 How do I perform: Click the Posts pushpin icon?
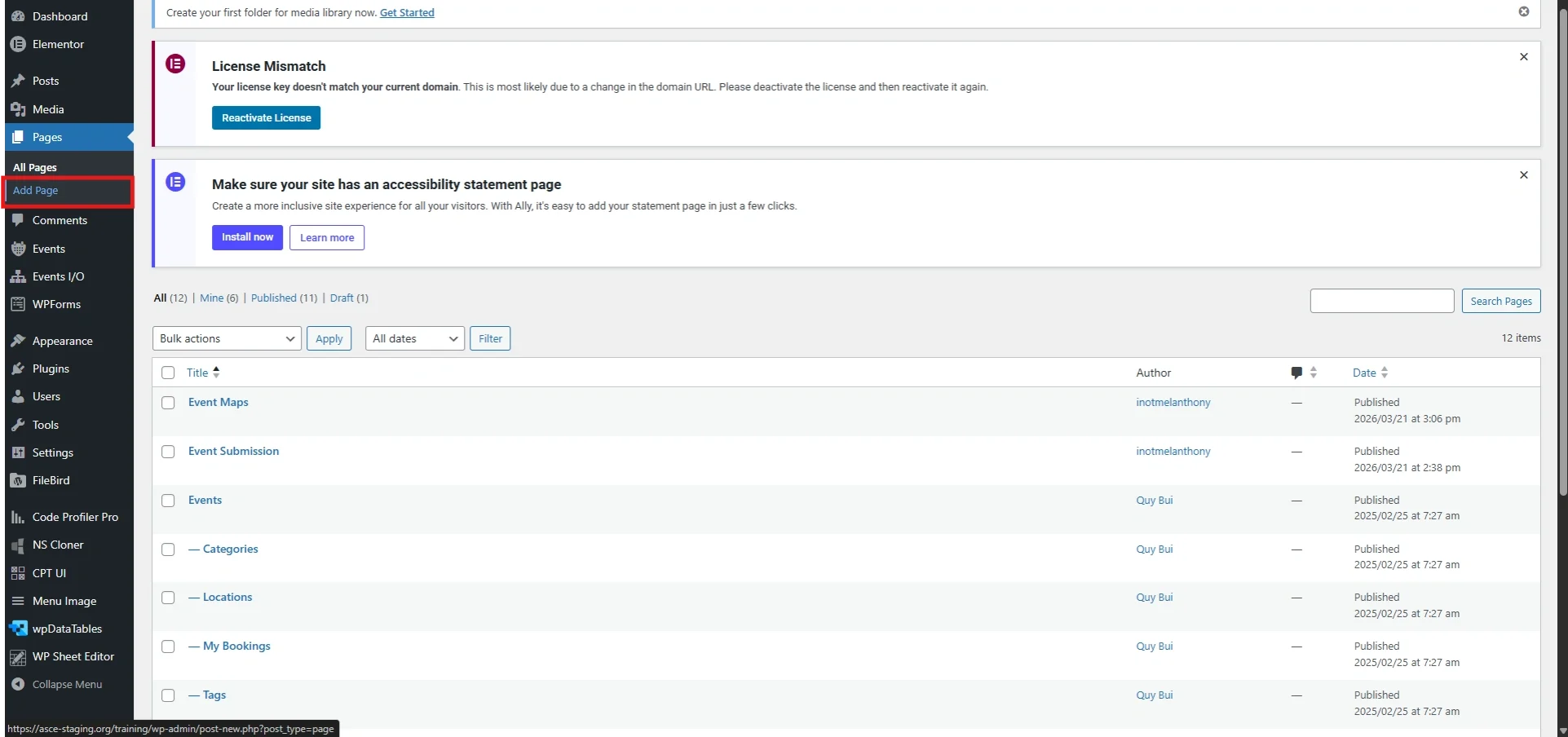[18, 81]
